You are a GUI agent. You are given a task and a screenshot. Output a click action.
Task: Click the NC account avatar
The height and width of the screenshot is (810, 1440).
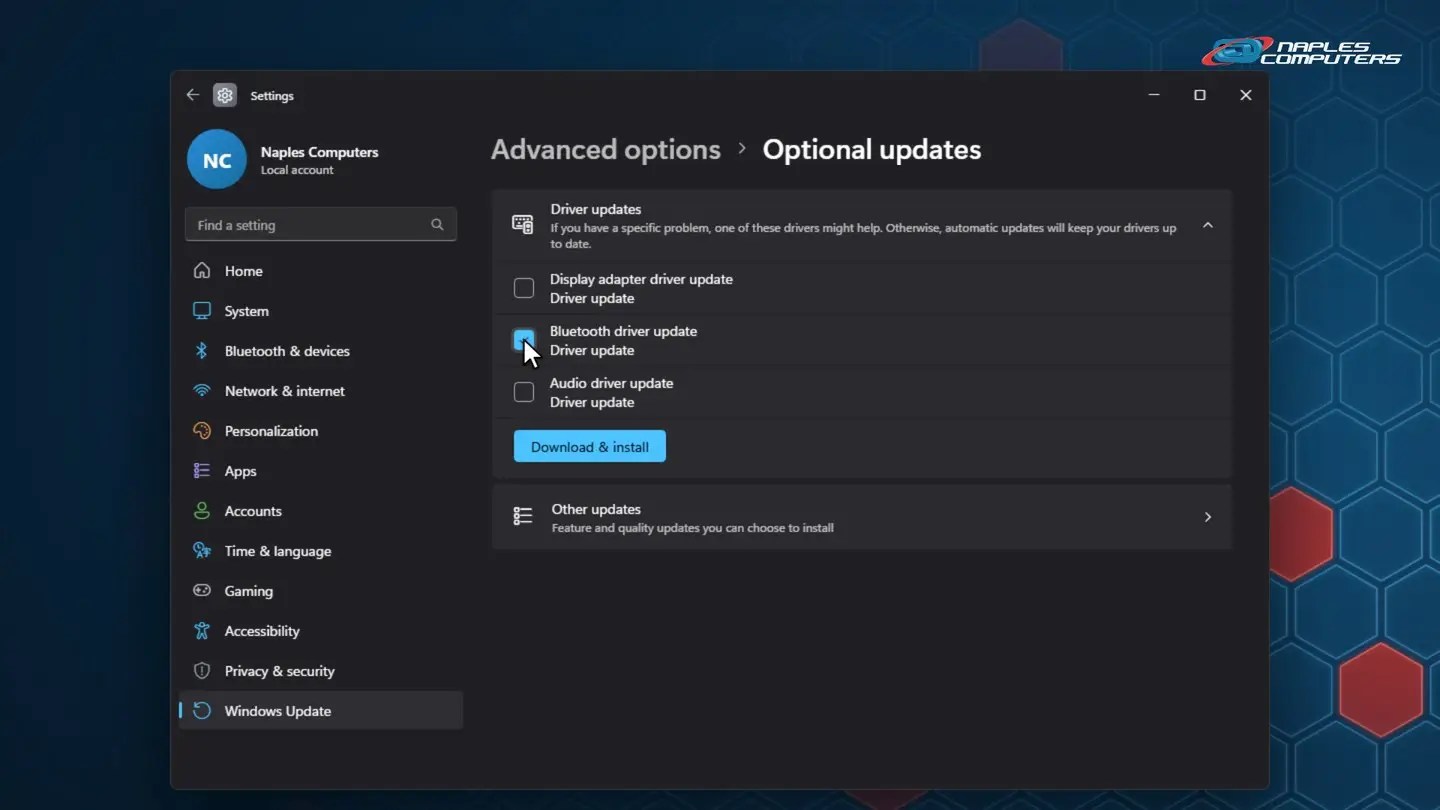click(x=217, y=160)
